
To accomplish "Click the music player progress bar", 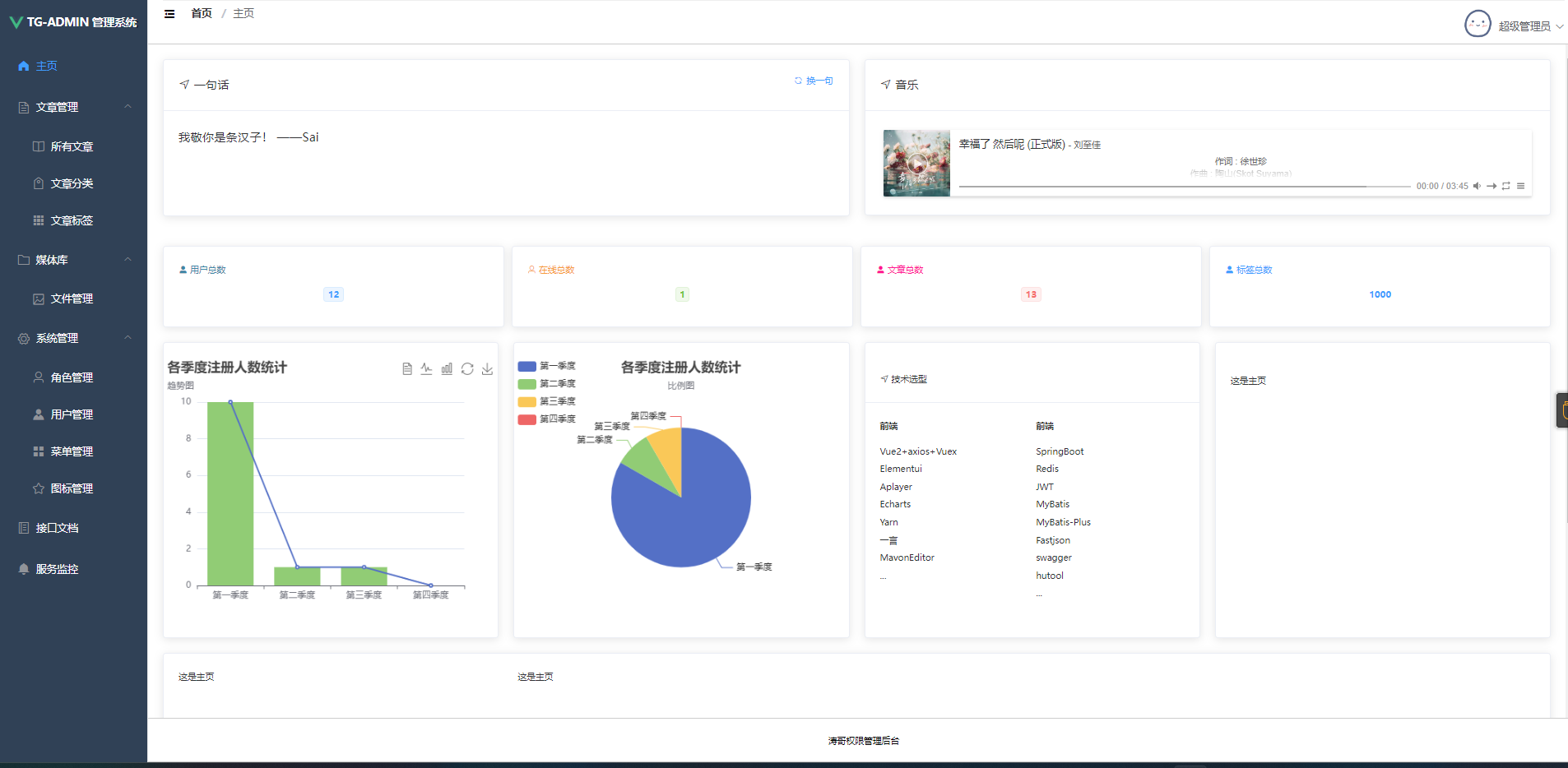I will [1183, 187].
